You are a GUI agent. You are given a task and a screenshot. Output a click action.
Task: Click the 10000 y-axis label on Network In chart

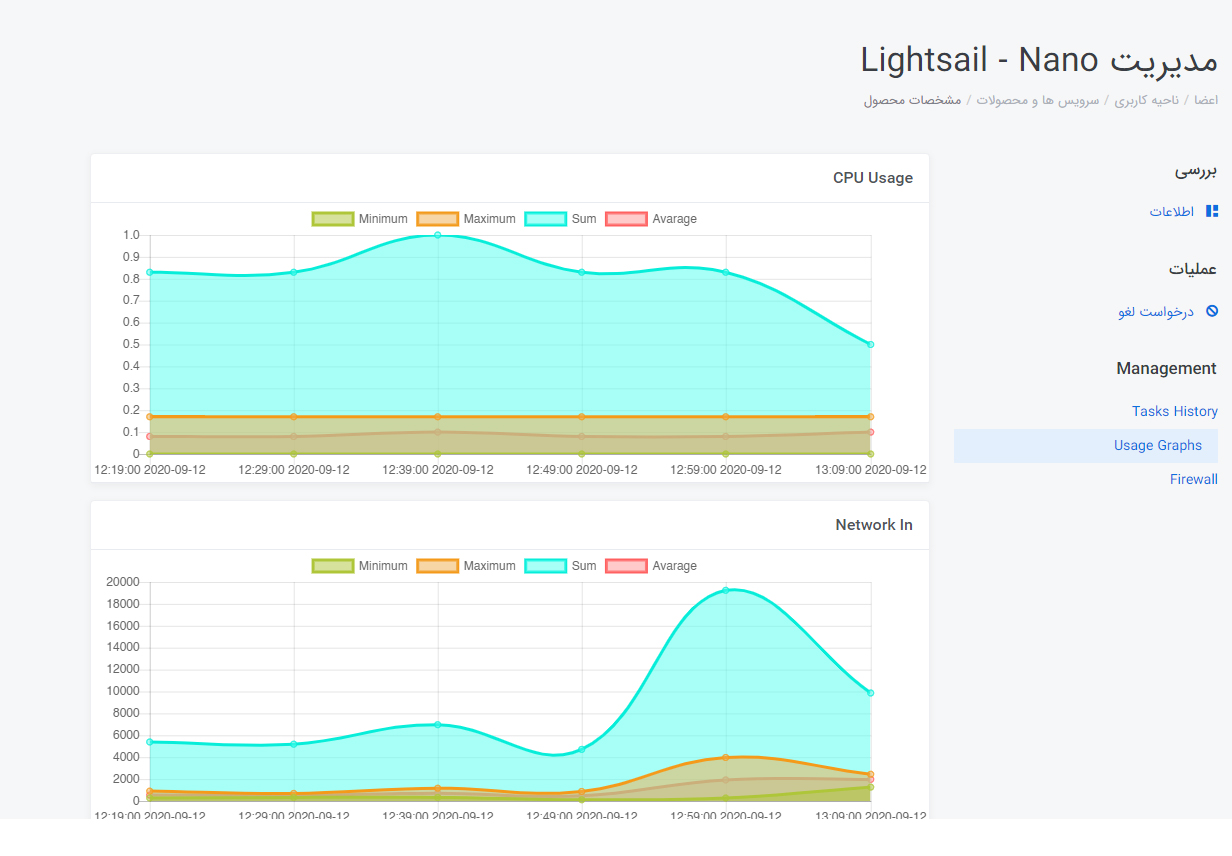point(124,691)
